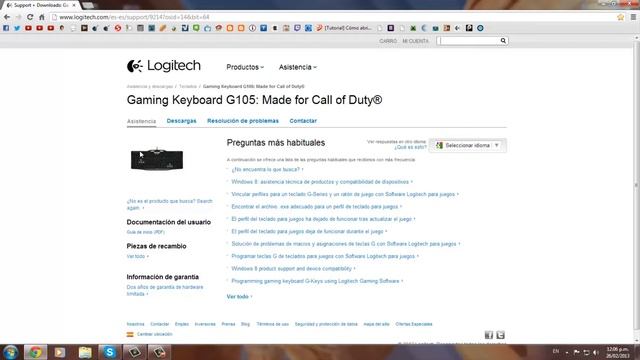Open the green X bookmark icon

[413, 28]
